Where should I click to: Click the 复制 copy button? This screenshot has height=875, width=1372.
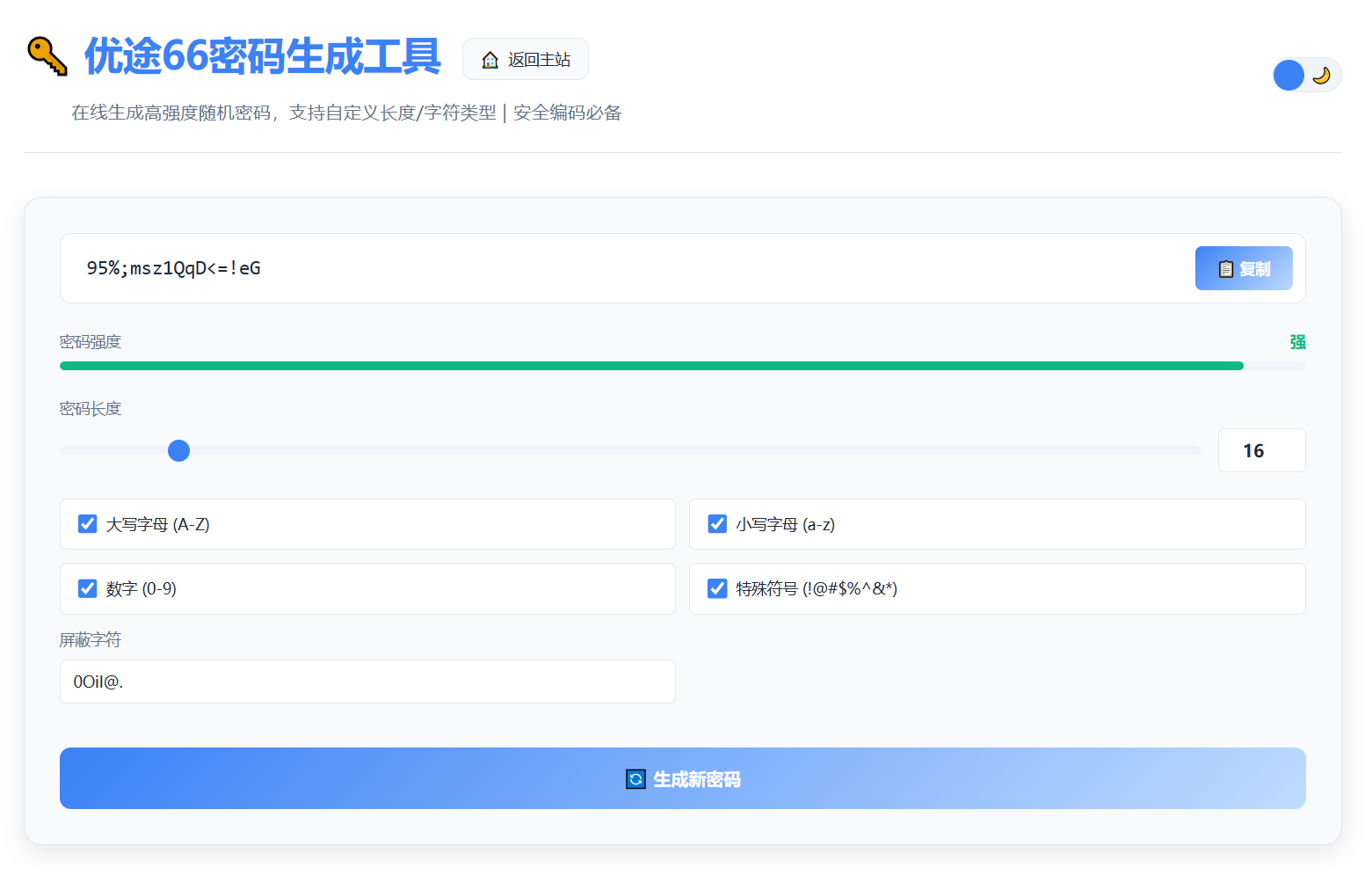click(1244, 268)
